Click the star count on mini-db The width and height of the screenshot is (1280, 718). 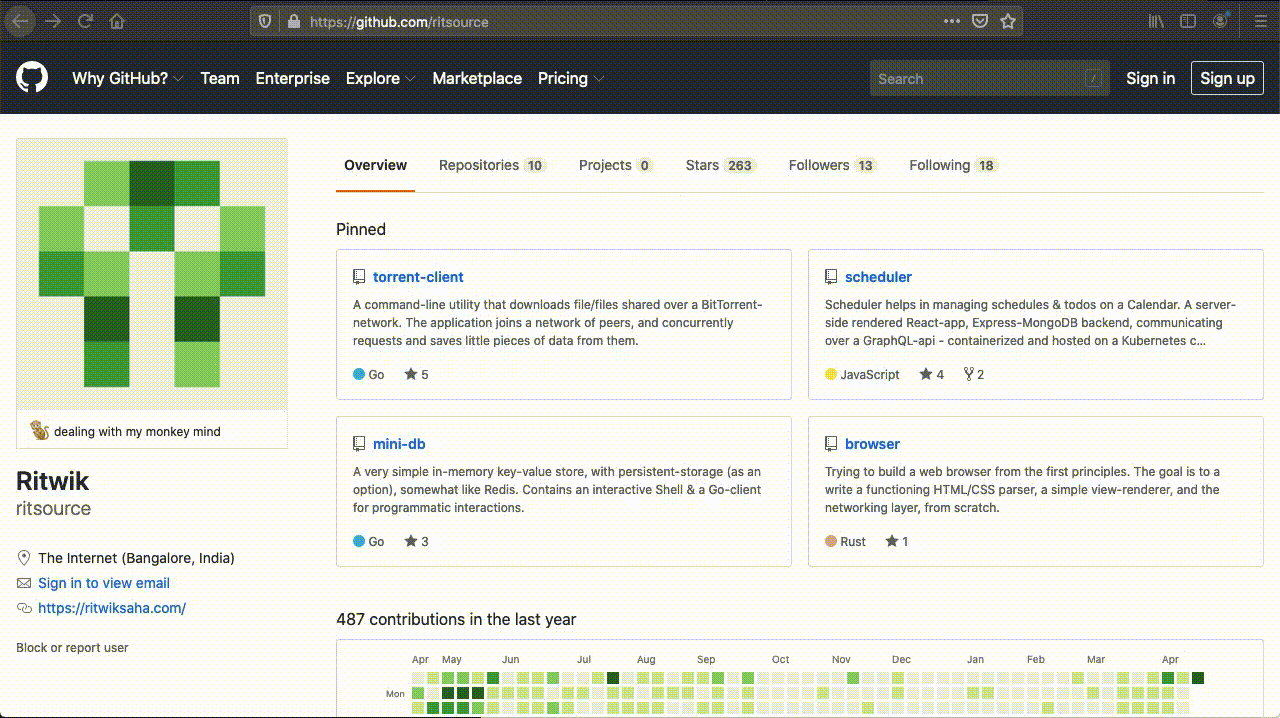point(416,542)
